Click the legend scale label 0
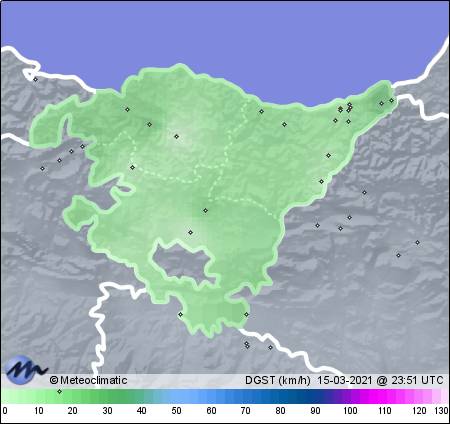This screenshot has width=450, height=424. pos(4,410)
